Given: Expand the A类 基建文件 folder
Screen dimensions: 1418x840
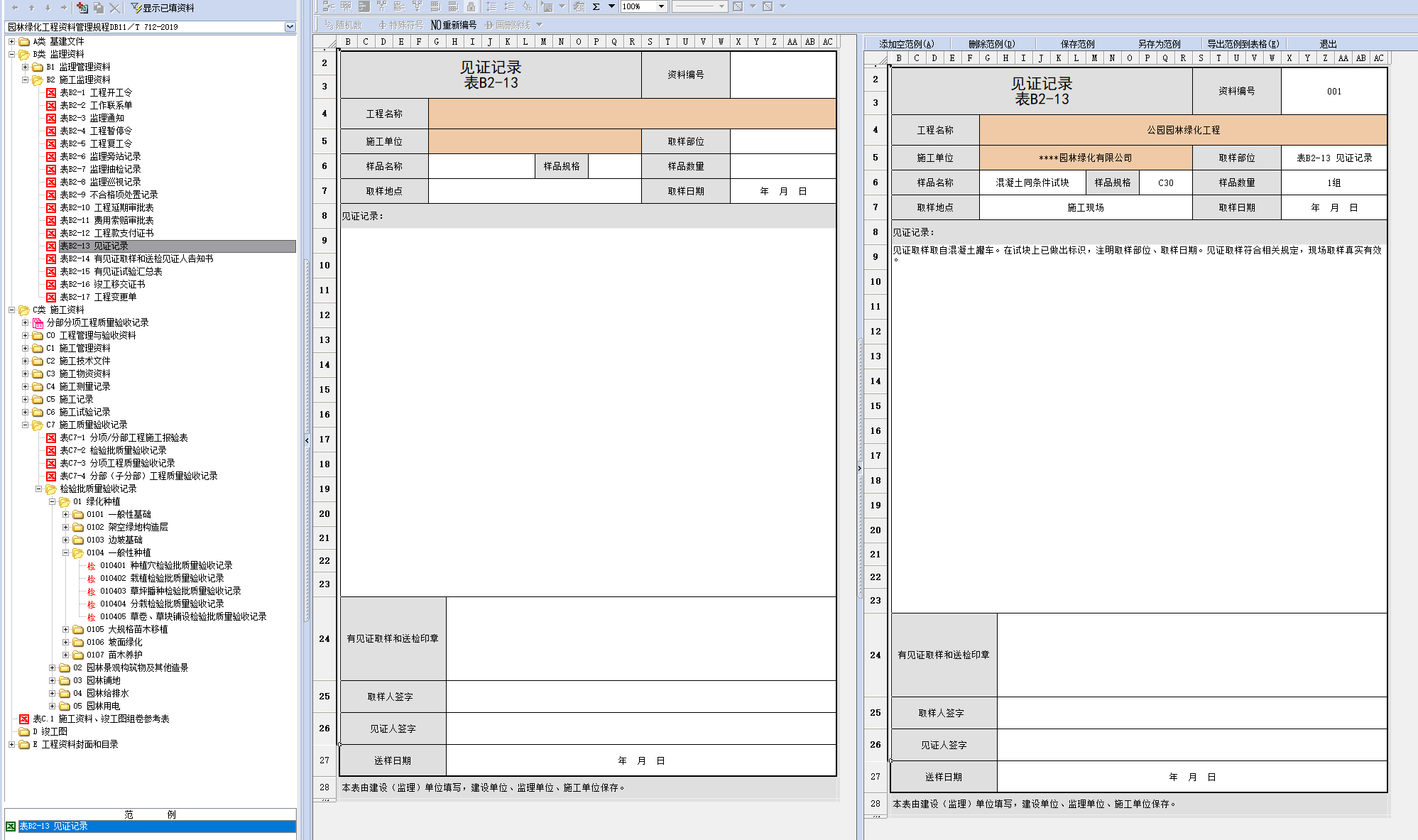Looking at the screenshot, I should coord(11,41).
